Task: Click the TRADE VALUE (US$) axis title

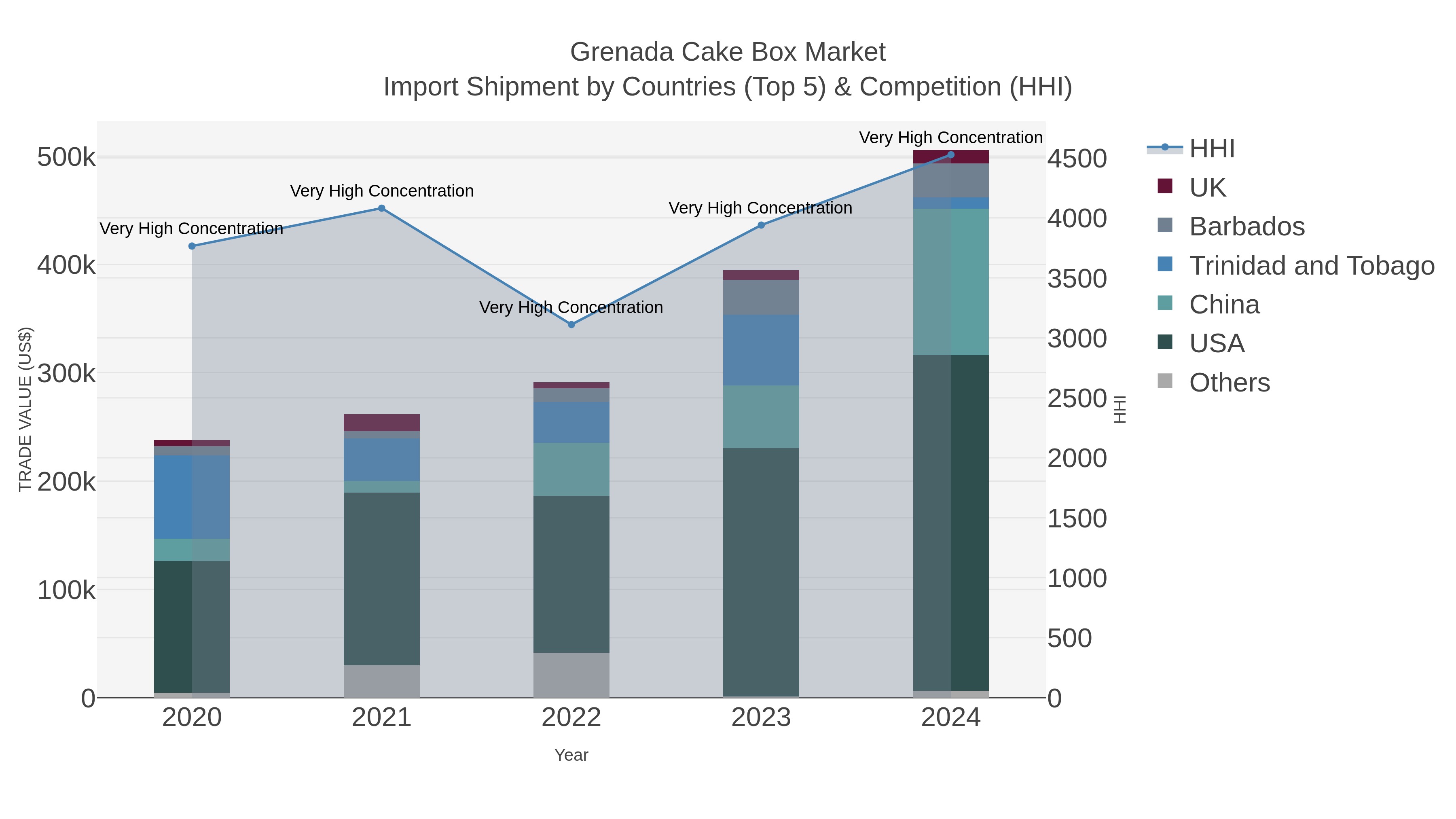Action: pyautogui.click(x=25, y=409)
